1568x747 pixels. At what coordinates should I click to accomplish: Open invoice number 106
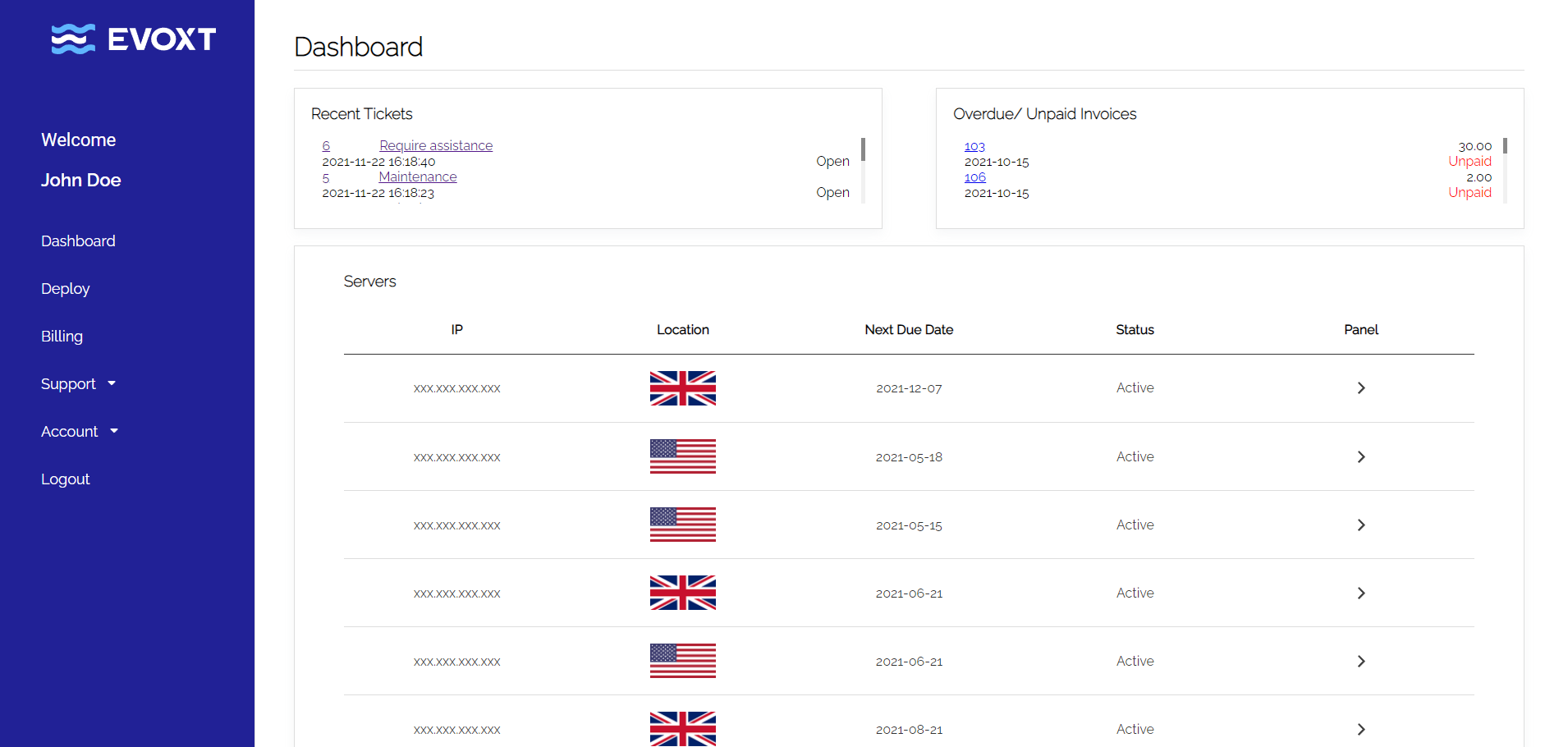point(974,177)
